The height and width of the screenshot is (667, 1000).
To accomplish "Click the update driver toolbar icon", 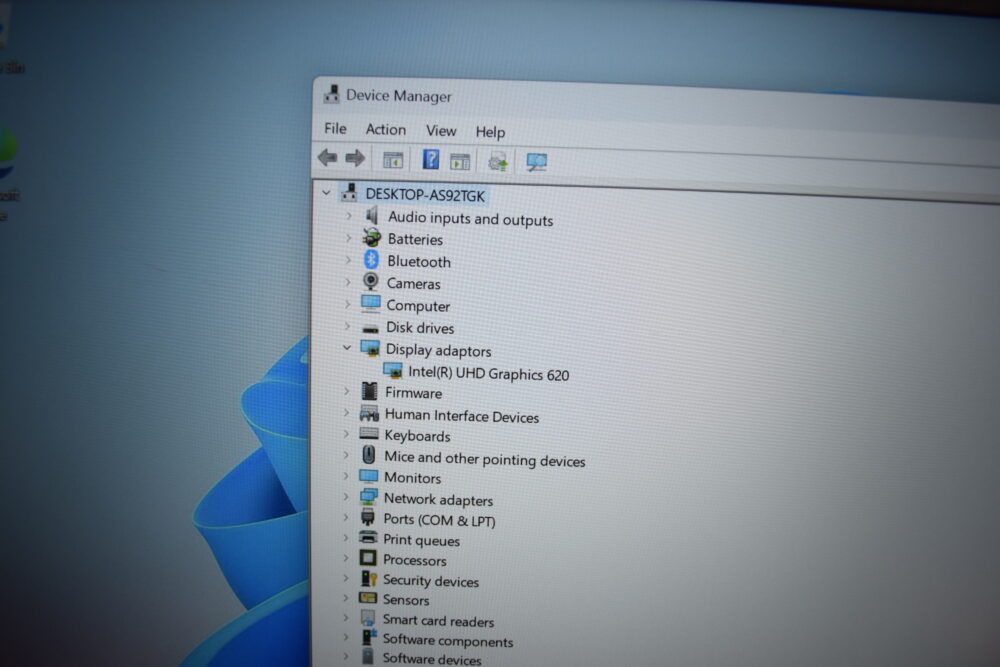I will (x=497, y=162).
